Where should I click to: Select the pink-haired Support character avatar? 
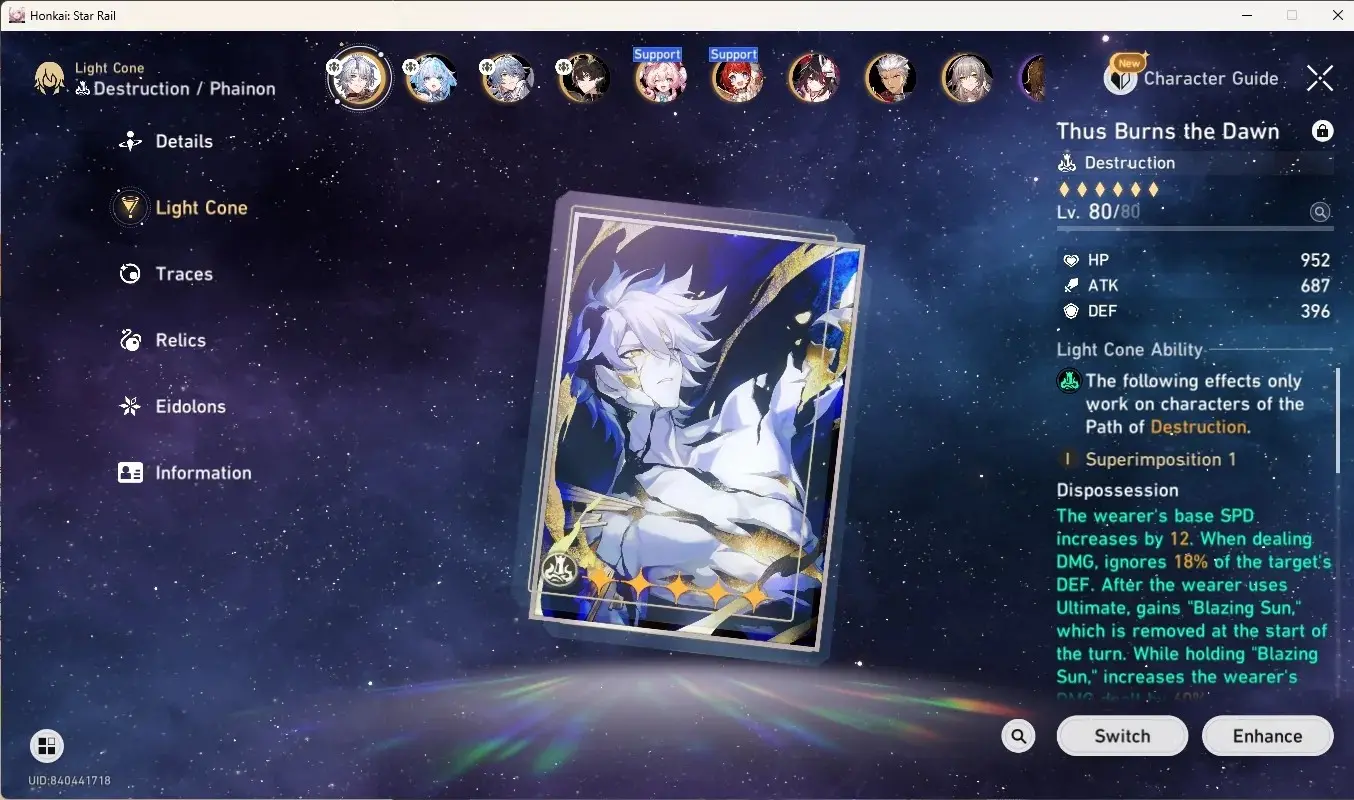point(661,78)
